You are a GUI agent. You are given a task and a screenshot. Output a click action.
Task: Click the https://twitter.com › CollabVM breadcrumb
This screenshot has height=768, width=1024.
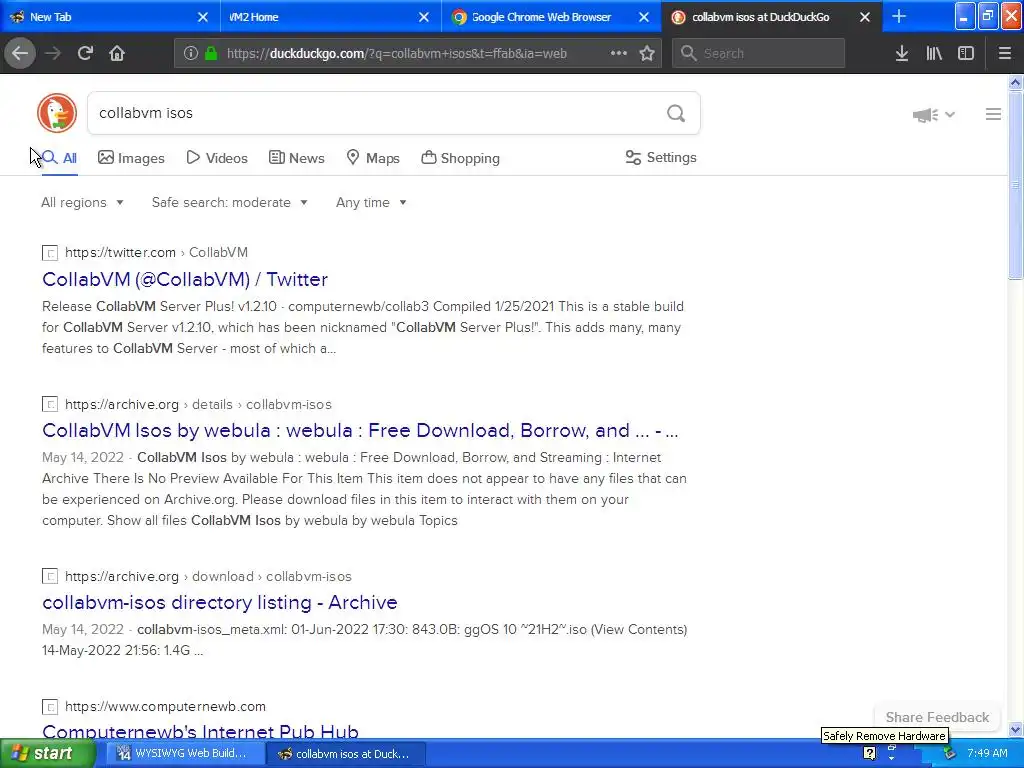click(156, 252)
